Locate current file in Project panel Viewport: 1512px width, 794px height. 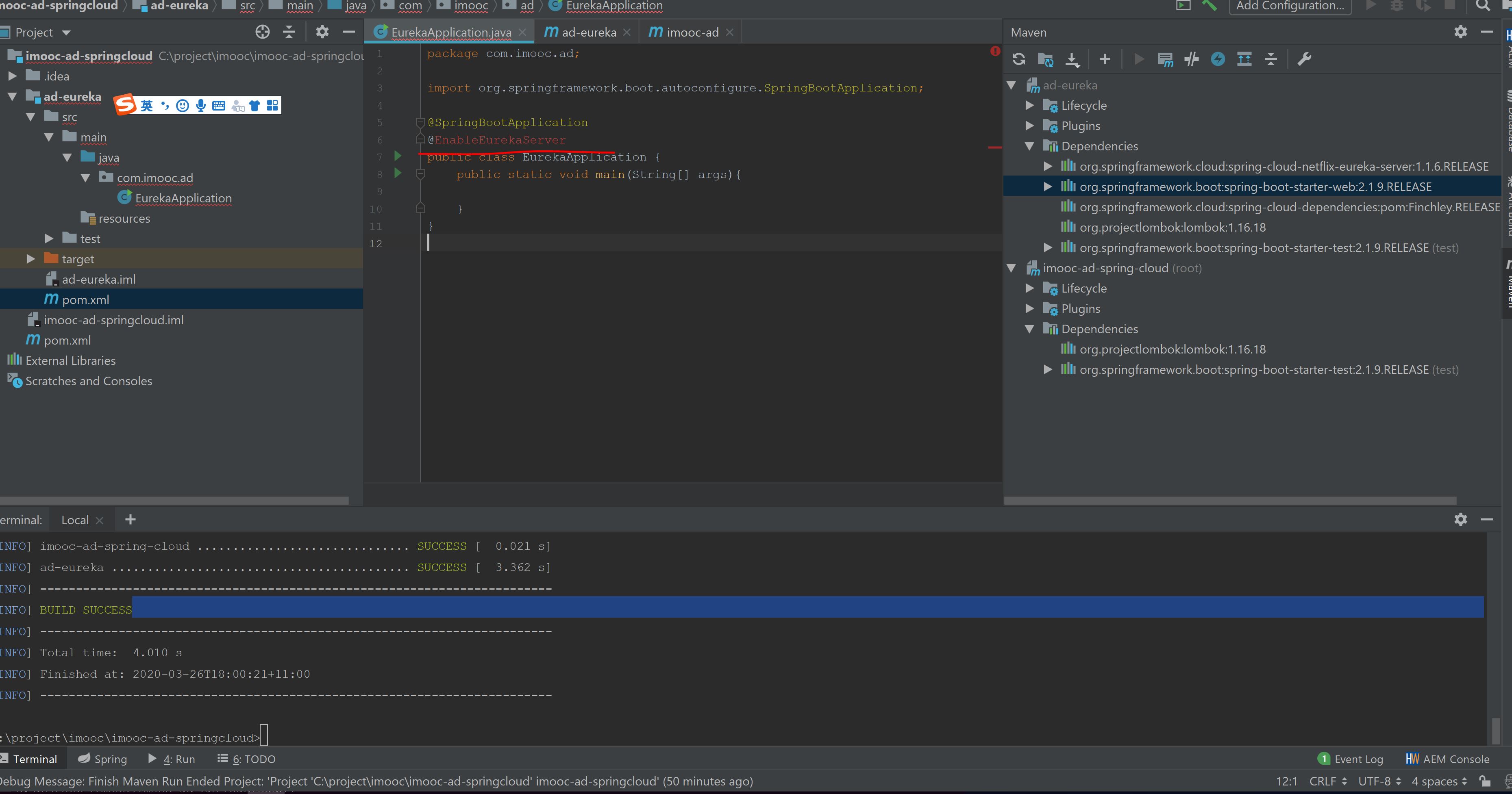262,32
